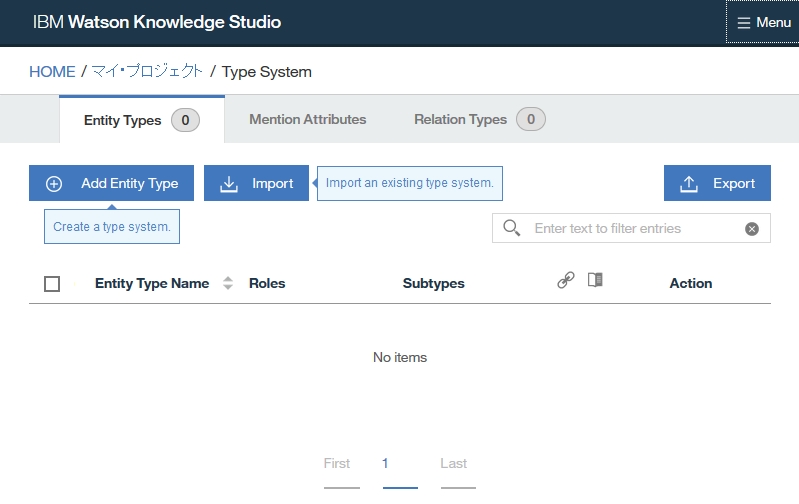The height and width of the screenshot is (504, 799).
Task: Click the magnifier search icon
Action: (512, 228)
